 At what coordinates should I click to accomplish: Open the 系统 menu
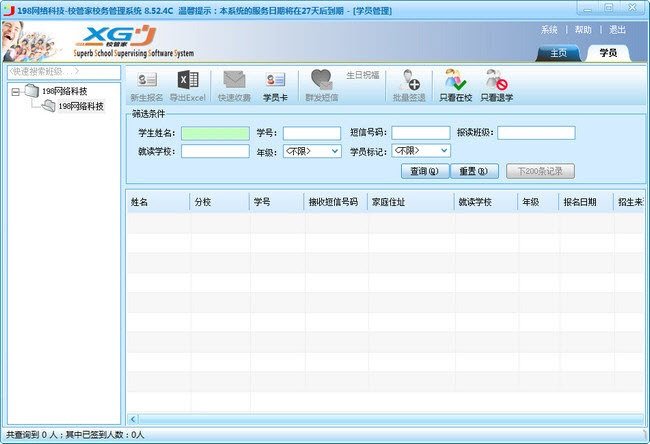pyautogui.click(x=549, y=30)
